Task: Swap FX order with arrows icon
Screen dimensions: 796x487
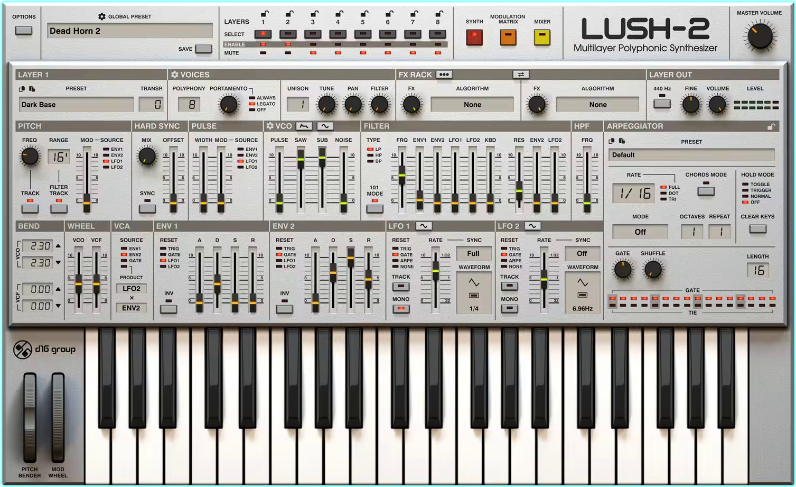Action: (520, 75)
